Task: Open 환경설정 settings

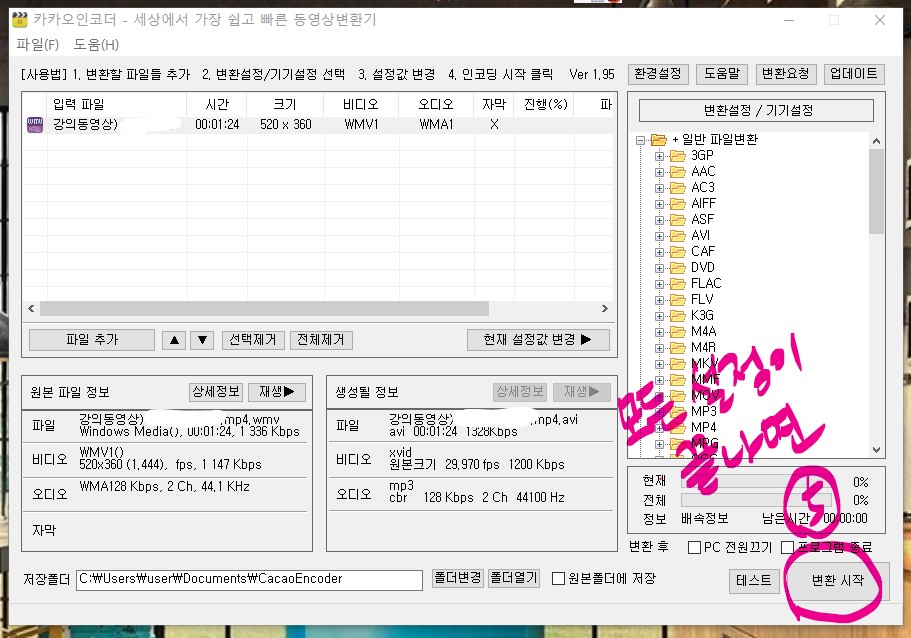Action: [658, 74]
